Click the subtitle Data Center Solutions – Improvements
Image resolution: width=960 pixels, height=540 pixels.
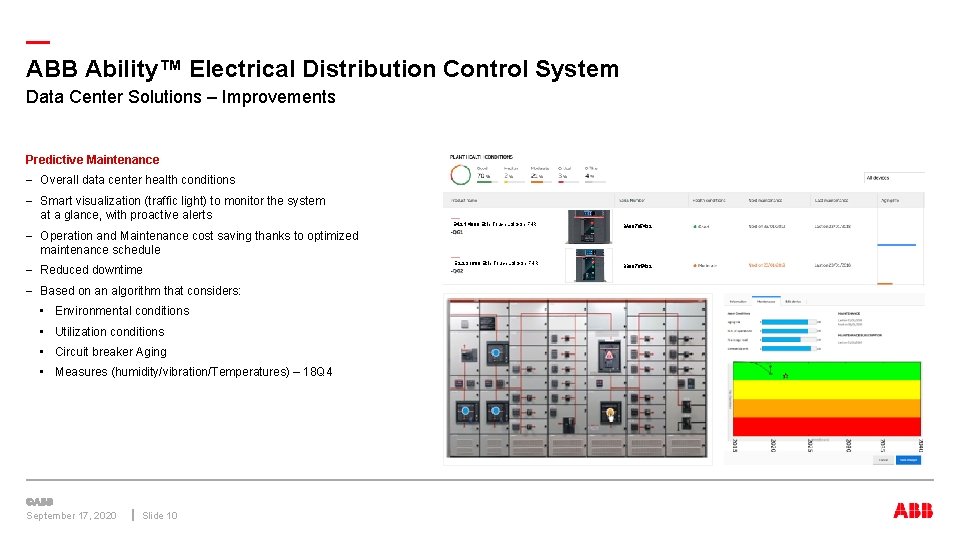point(181,97)
